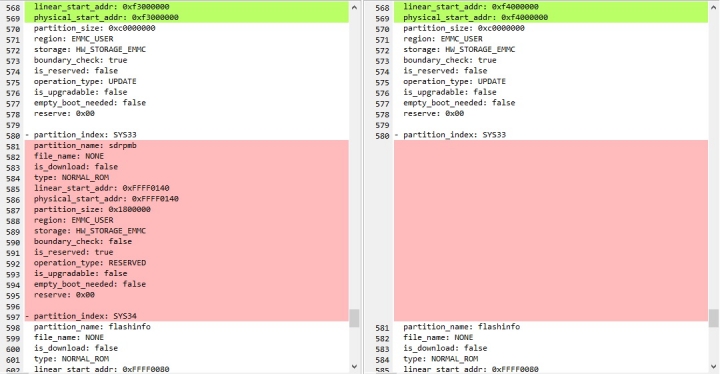Screen dimensions: 720x374
Task: Click 'partition_size: 0xc0000000' in right pane
Action: (464, 28)
